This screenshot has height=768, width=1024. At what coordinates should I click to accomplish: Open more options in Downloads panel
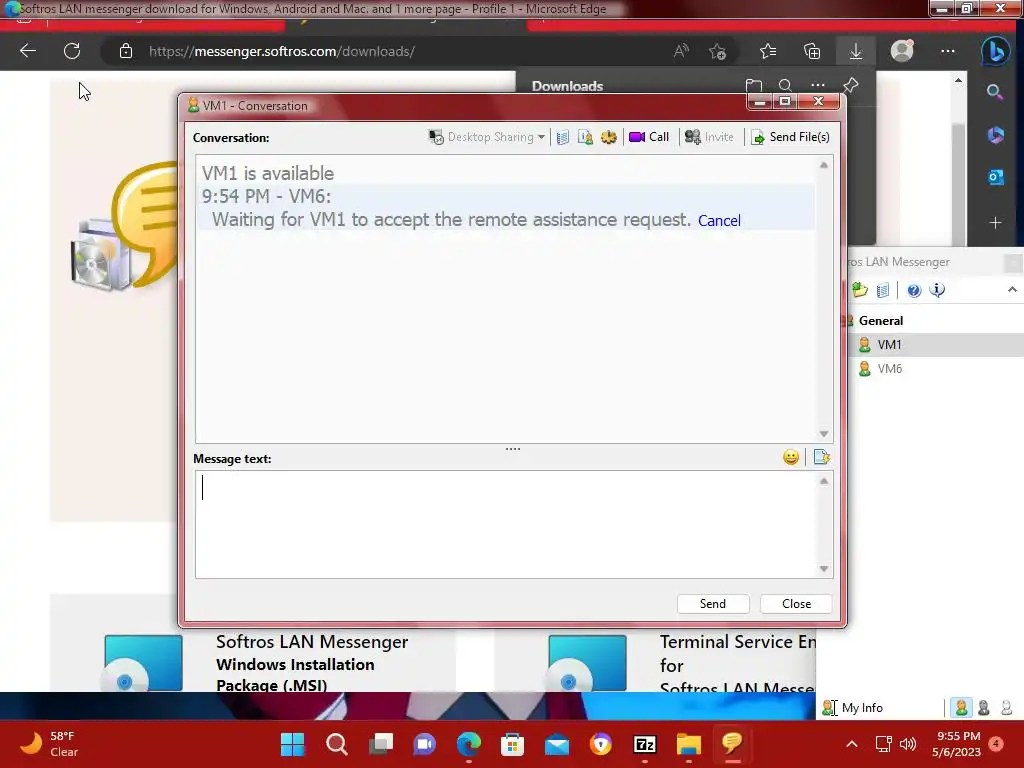coord(818,86)
